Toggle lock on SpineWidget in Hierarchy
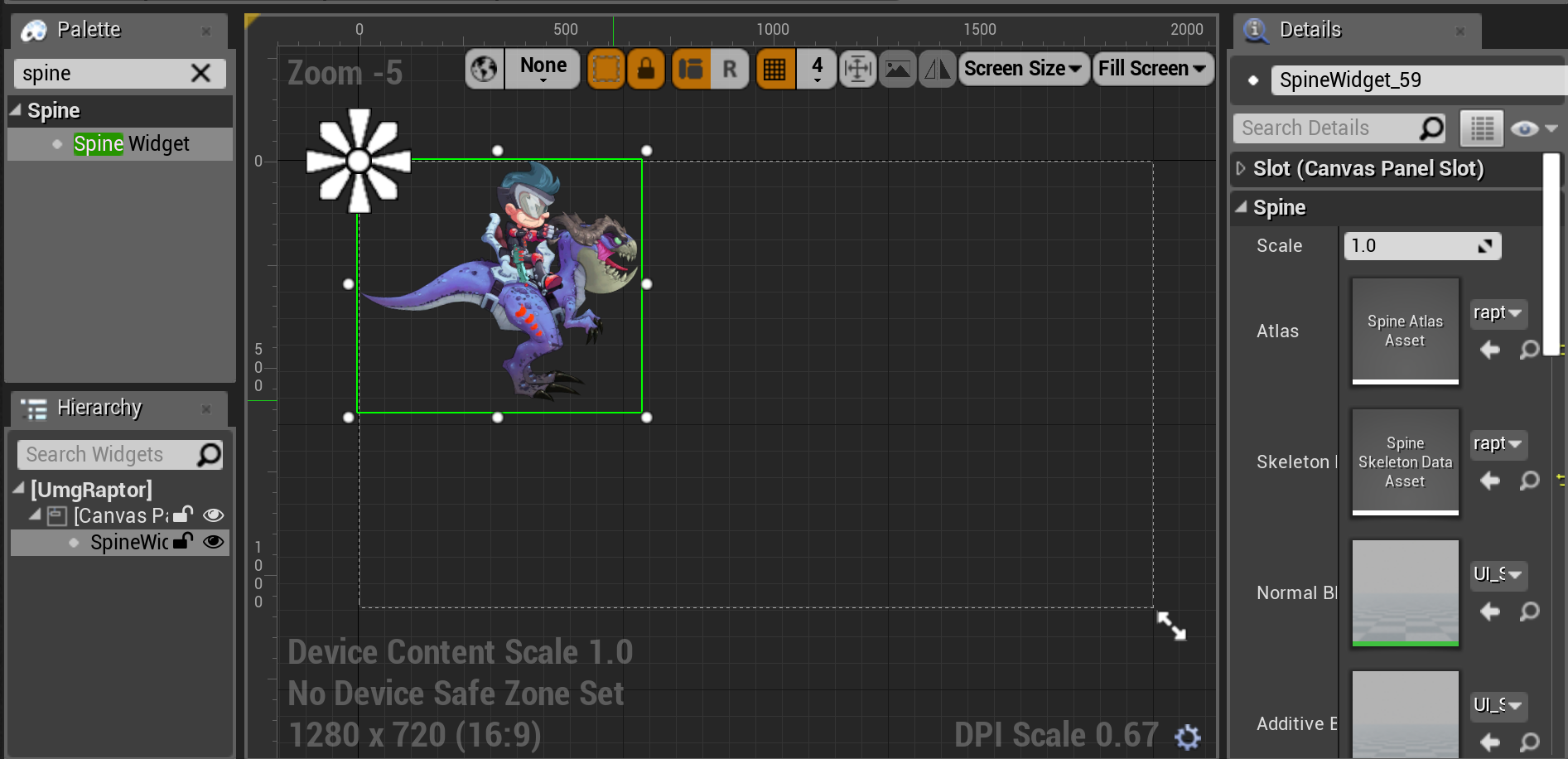This screenshot has height=759, width=1568. 183,542
